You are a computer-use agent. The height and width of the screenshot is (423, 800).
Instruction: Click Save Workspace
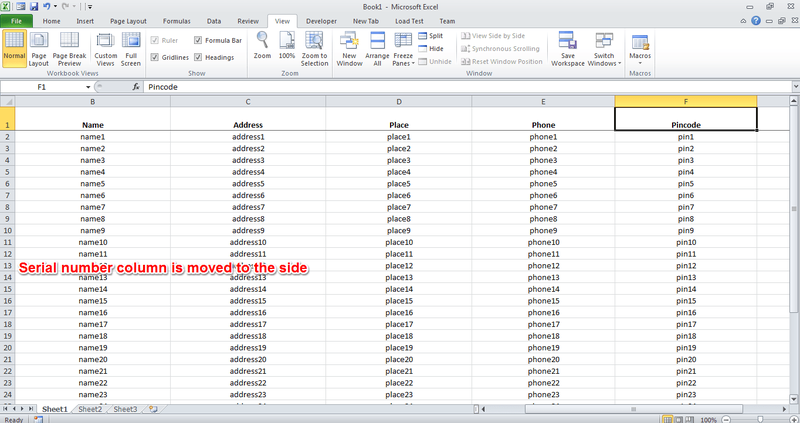tap(567, 48)
